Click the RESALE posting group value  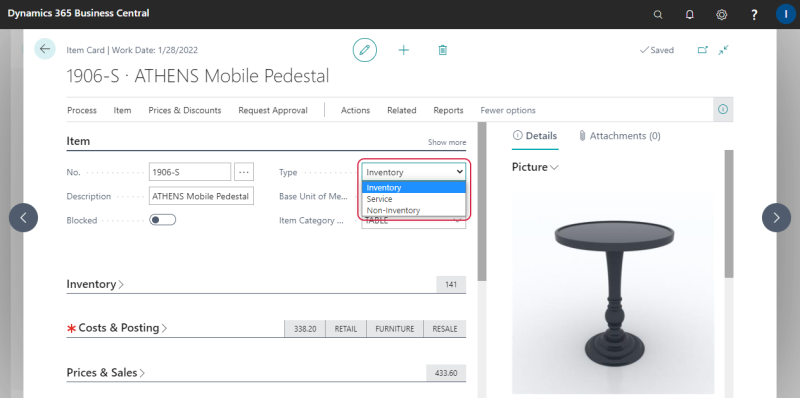pos(445,329)
